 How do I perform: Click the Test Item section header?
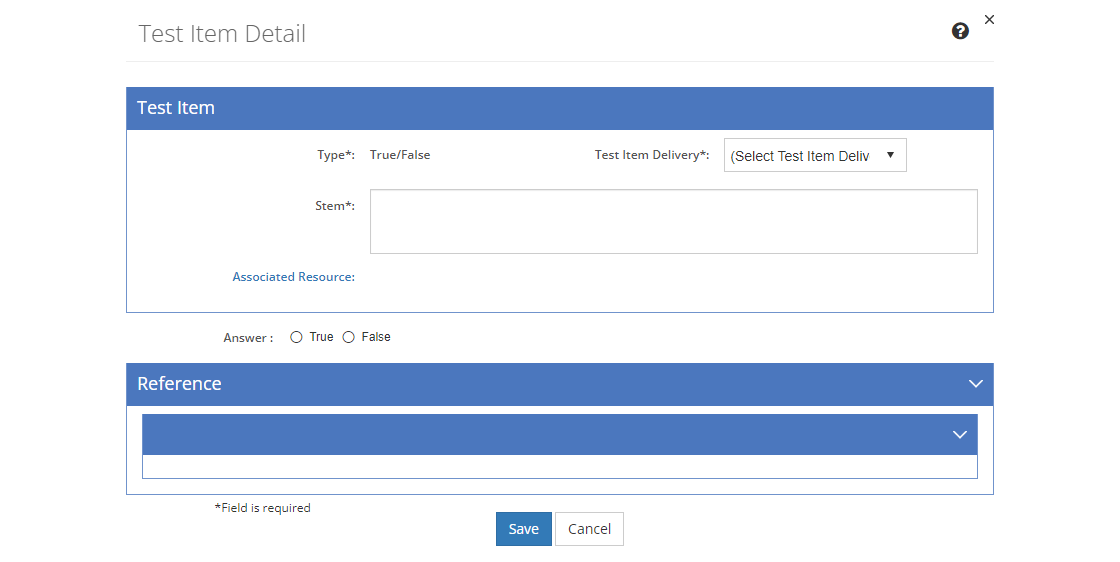point(560,109)
